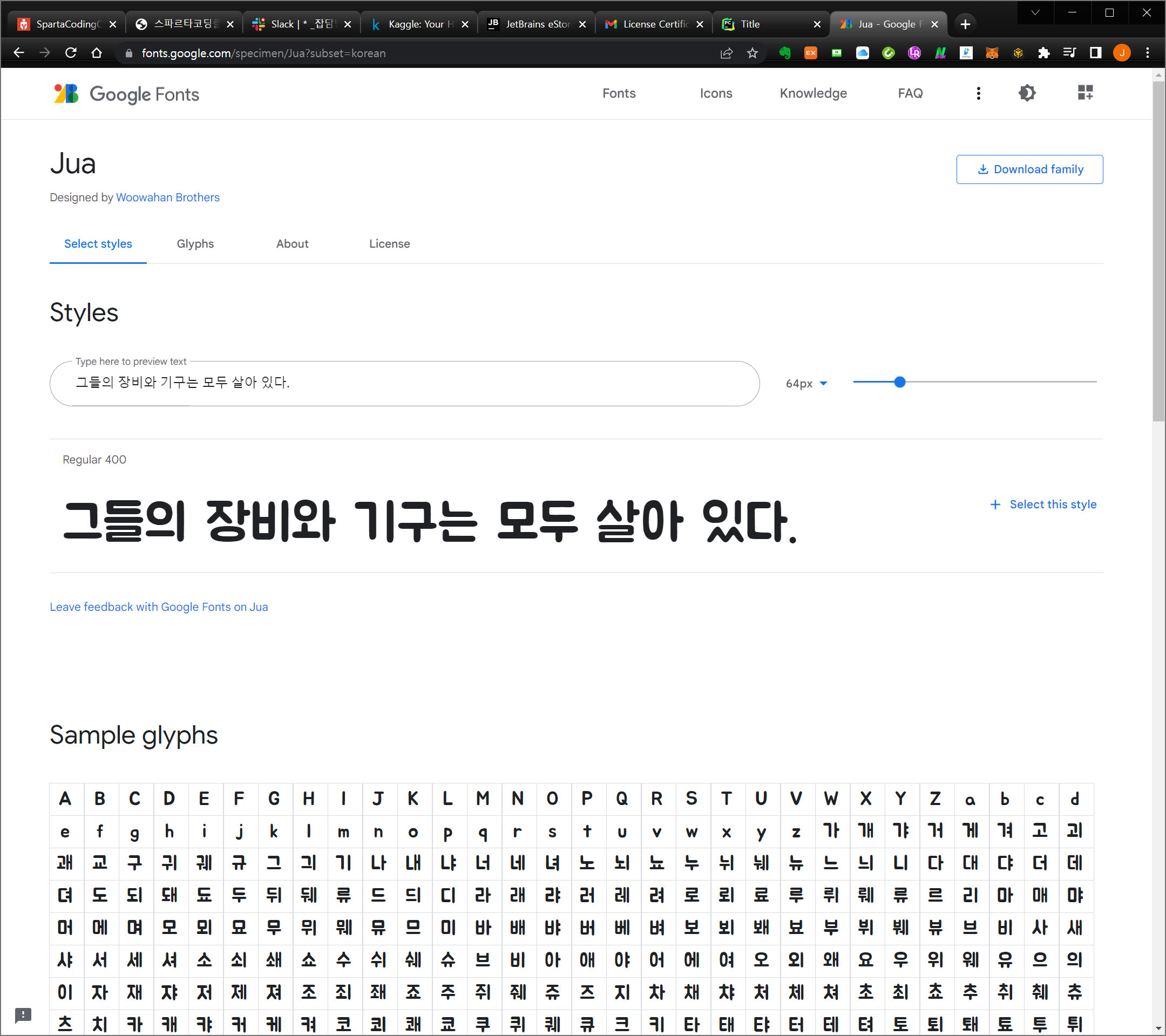Click the Download family button
Image resolution: width=1166 pixels, height=1036 pixels.
(1029, 169)
